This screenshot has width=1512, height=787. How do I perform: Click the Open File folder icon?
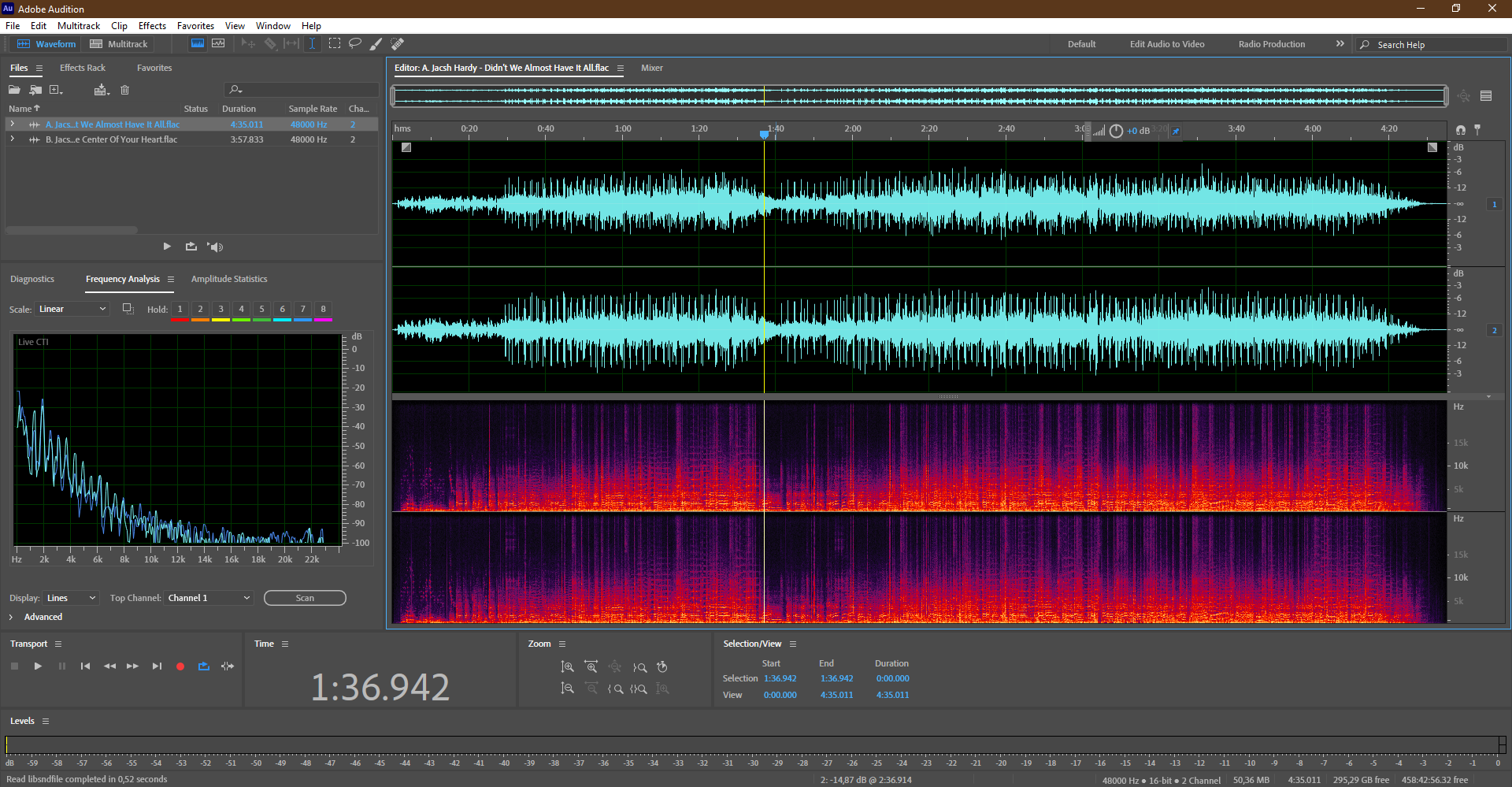(x=14, y=90)
